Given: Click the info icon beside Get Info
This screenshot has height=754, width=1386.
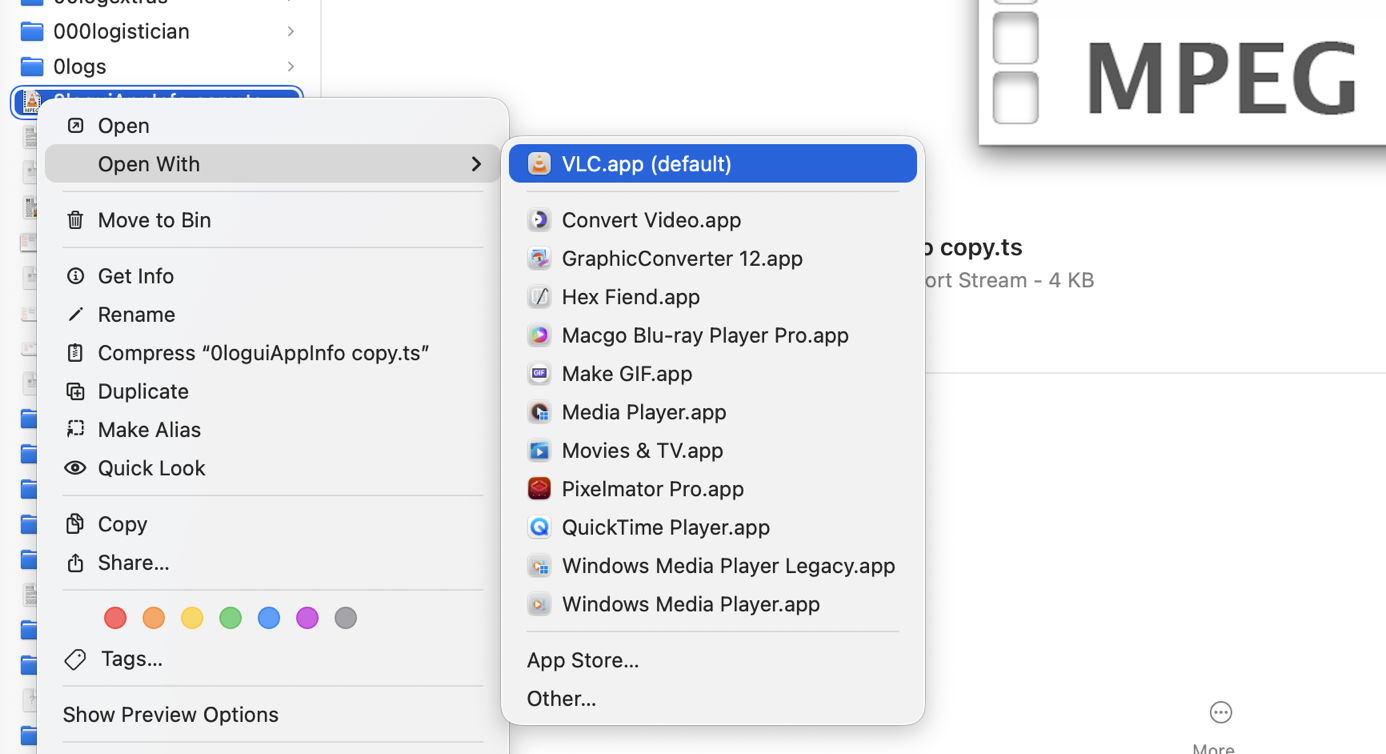Looking at the screenshot, I should click(75, 276).
